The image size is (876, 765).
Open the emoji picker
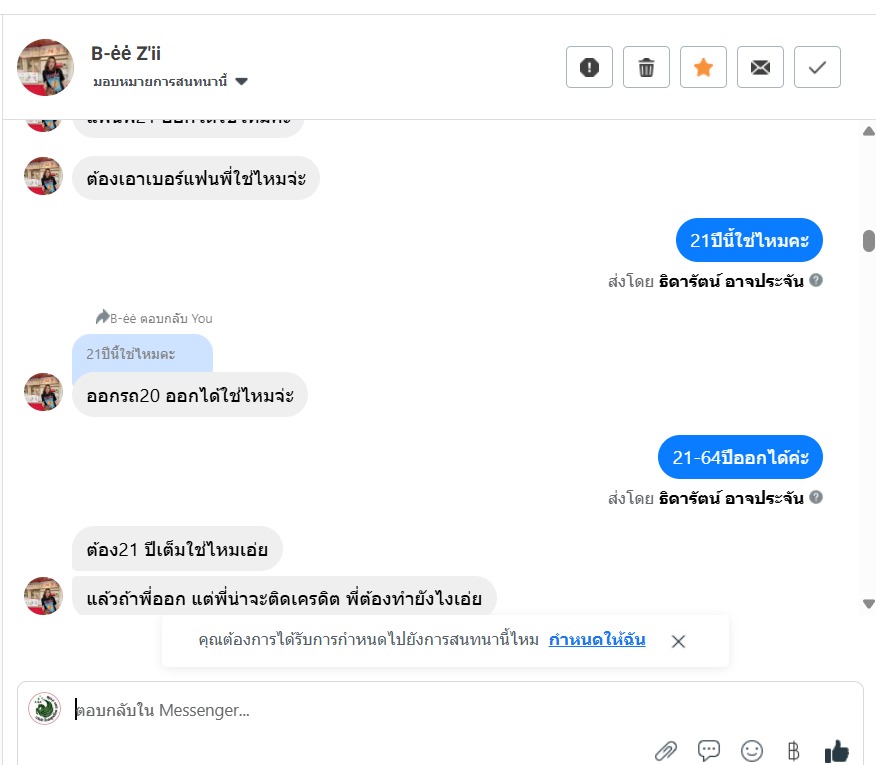tap(751, 751)
